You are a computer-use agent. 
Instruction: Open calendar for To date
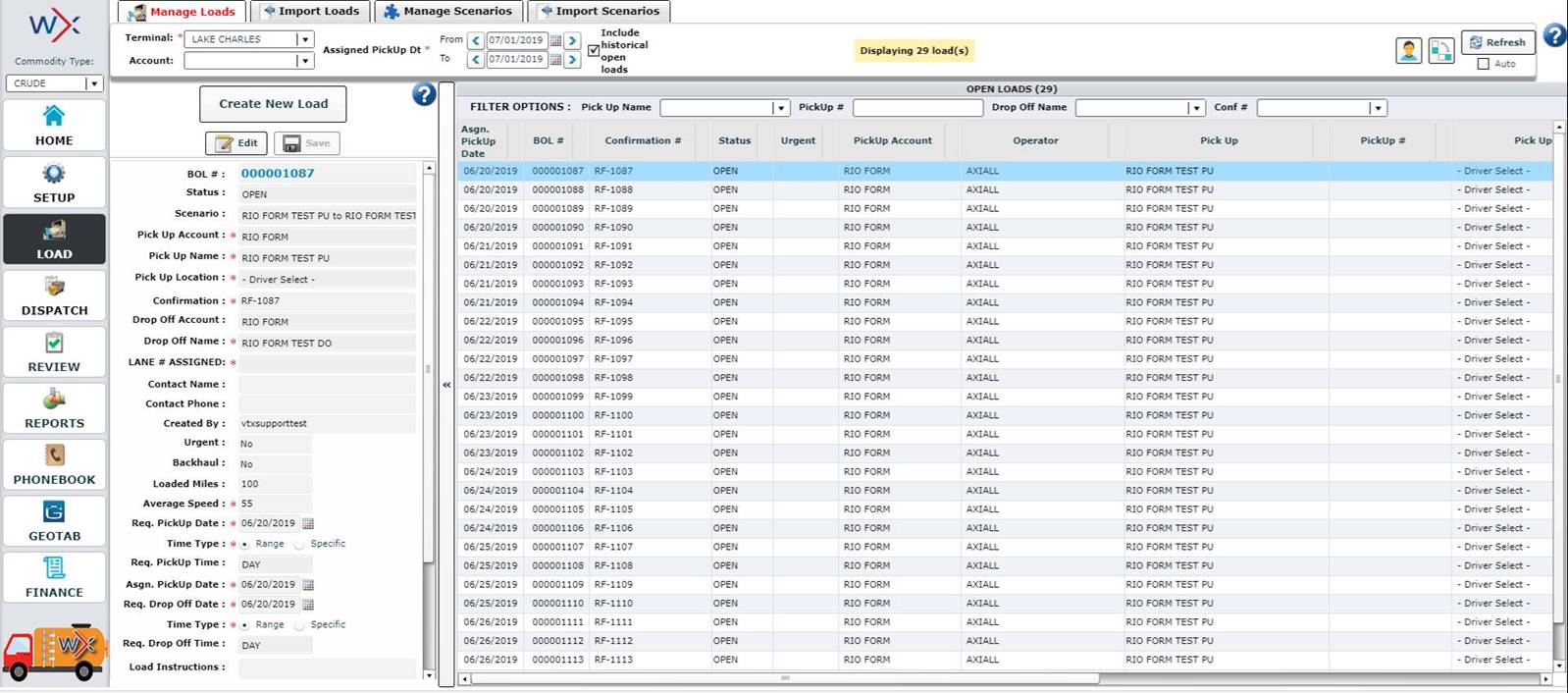pyautogui.click(x=555, y=59)
